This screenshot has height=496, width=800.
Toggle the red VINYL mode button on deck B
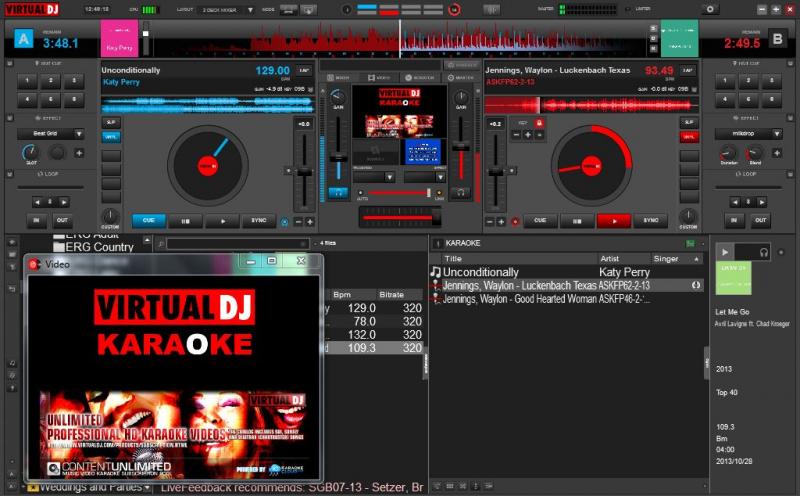tap(689, 137)
